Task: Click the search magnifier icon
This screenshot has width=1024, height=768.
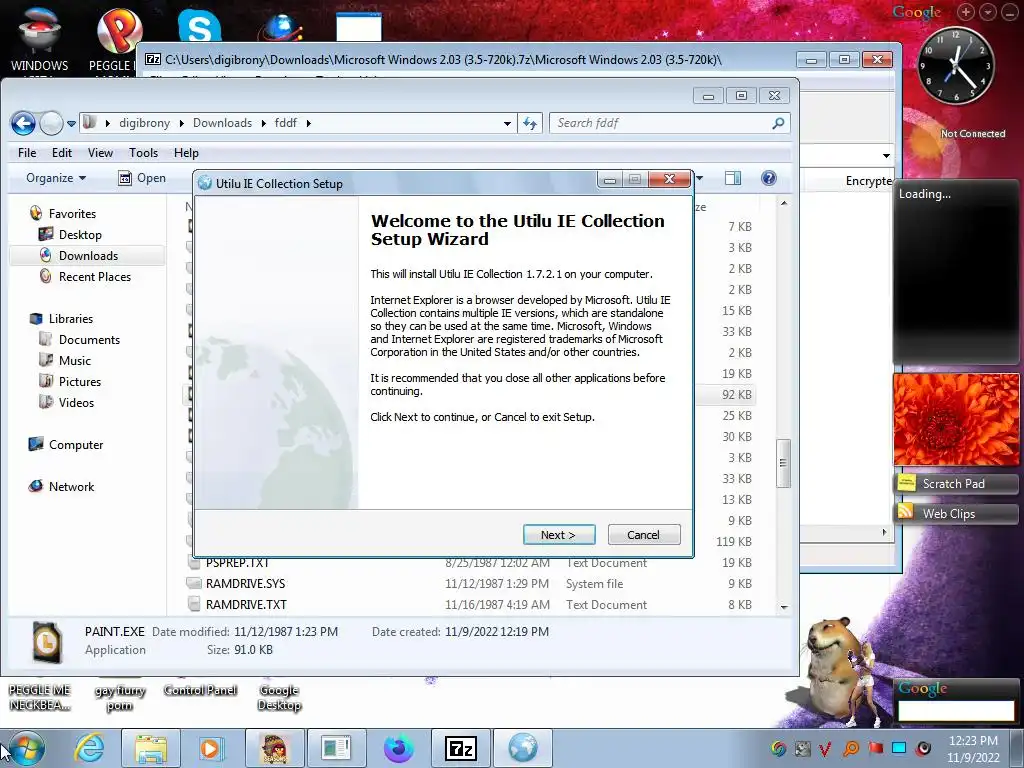Action: tap(778, 123)
